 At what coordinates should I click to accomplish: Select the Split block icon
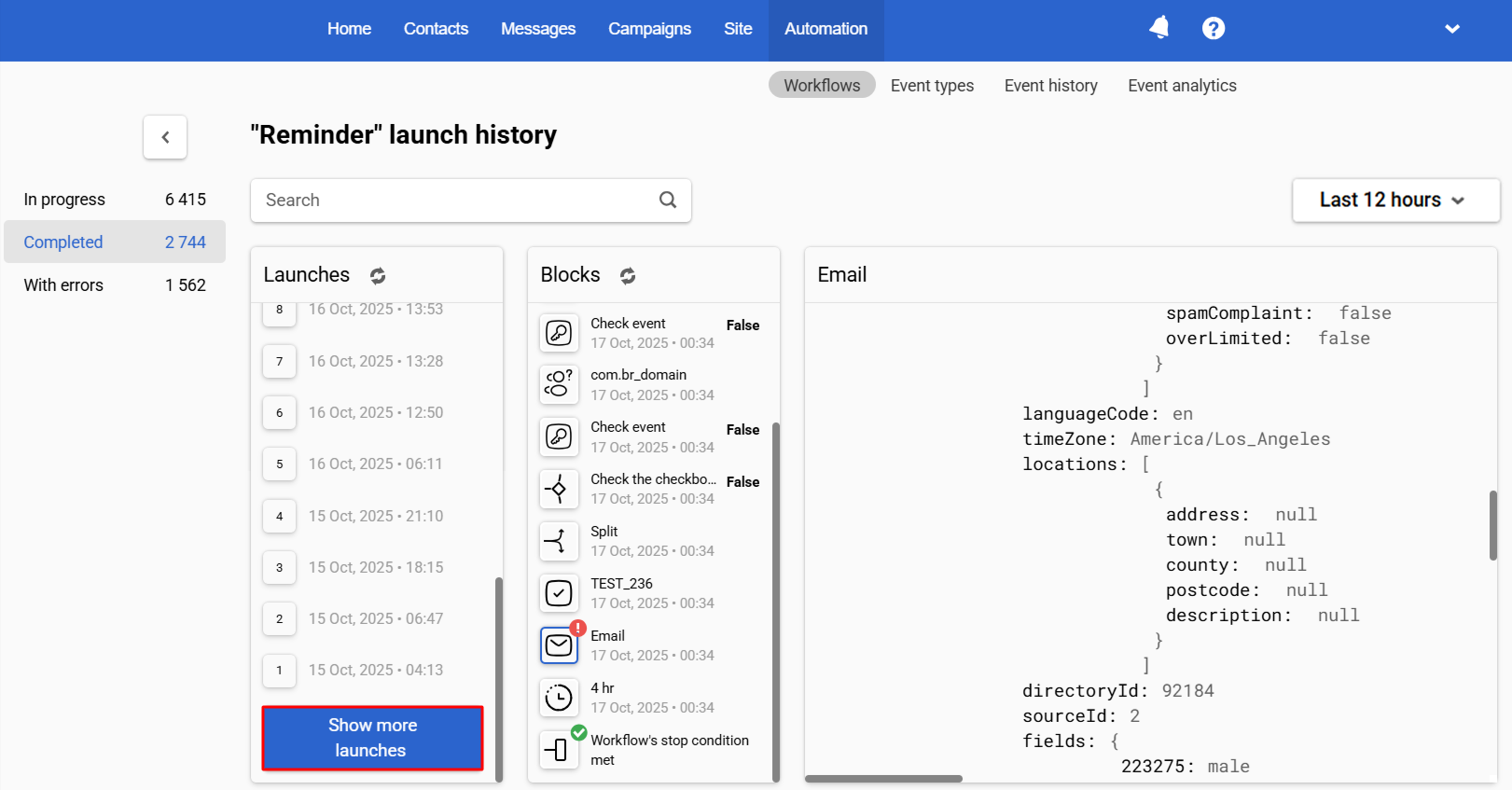pos(559,541)
